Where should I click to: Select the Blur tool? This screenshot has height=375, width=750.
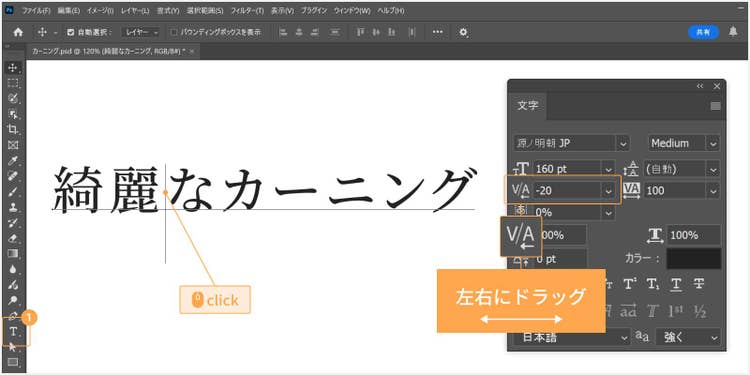[13, 269]
